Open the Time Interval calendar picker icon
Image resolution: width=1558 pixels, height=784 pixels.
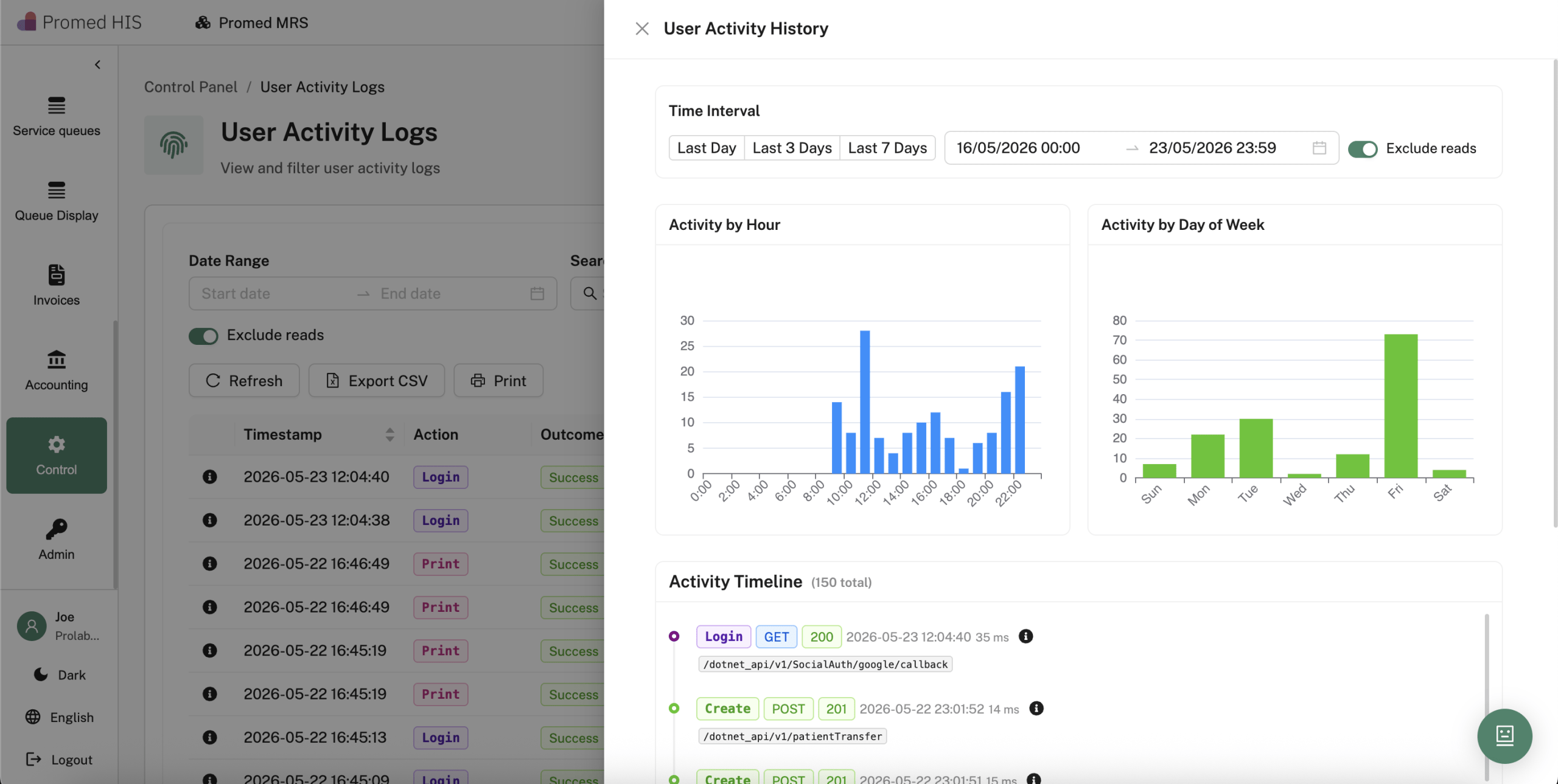click(x=1319, y=148)
